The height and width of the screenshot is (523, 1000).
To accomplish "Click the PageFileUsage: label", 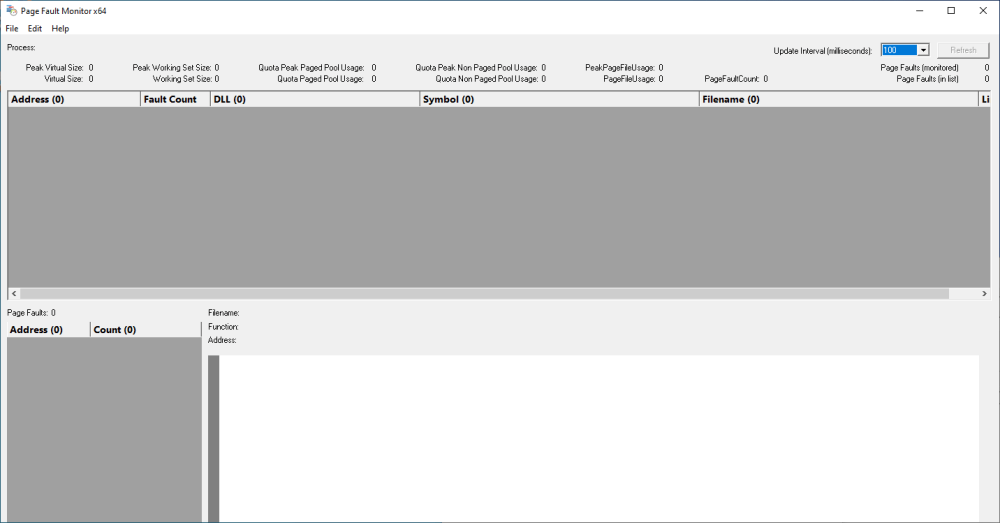I will (x=629, y=79).
